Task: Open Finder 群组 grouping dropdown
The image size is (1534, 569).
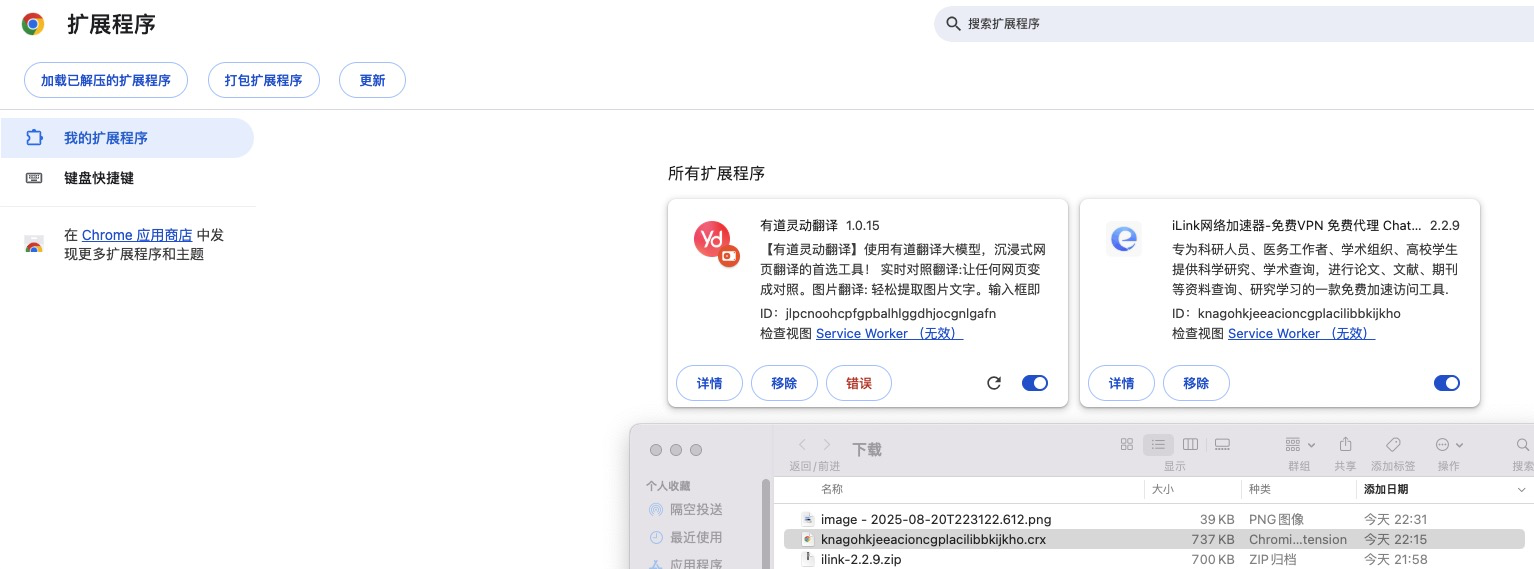Action: pos(1300,444)
